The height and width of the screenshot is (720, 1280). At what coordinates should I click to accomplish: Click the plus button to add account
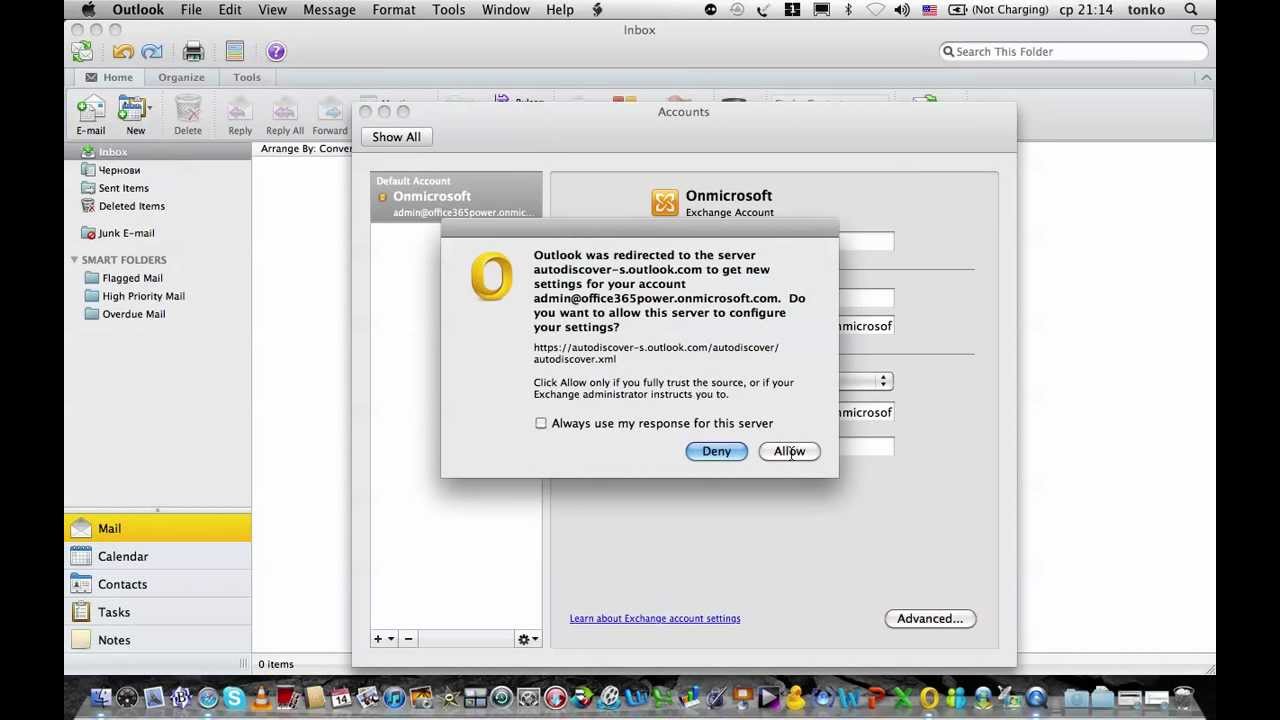coord(378,639)
